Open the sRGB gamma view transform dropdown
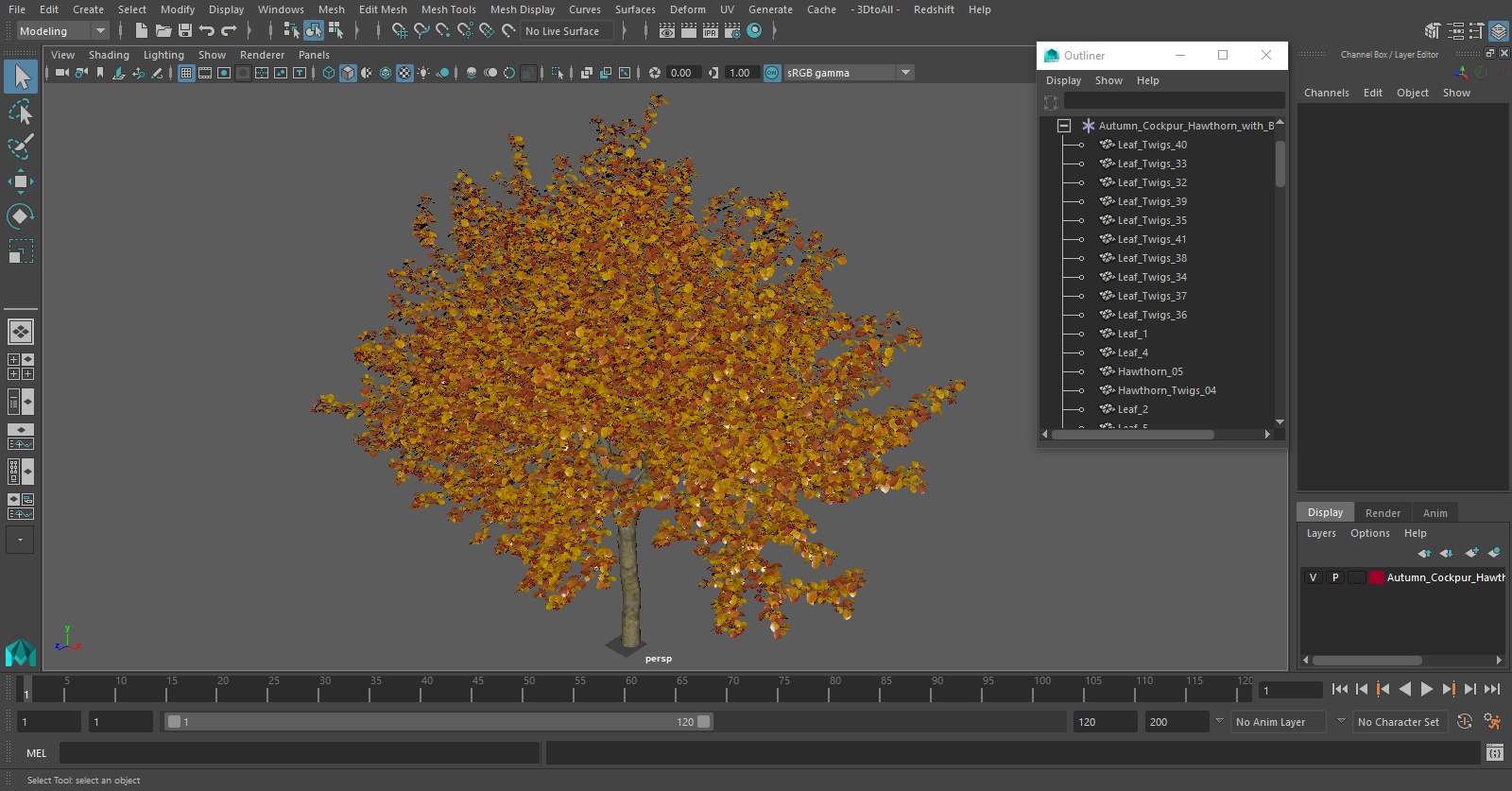Screen dimensions: 1512x791 coord(849,73)
